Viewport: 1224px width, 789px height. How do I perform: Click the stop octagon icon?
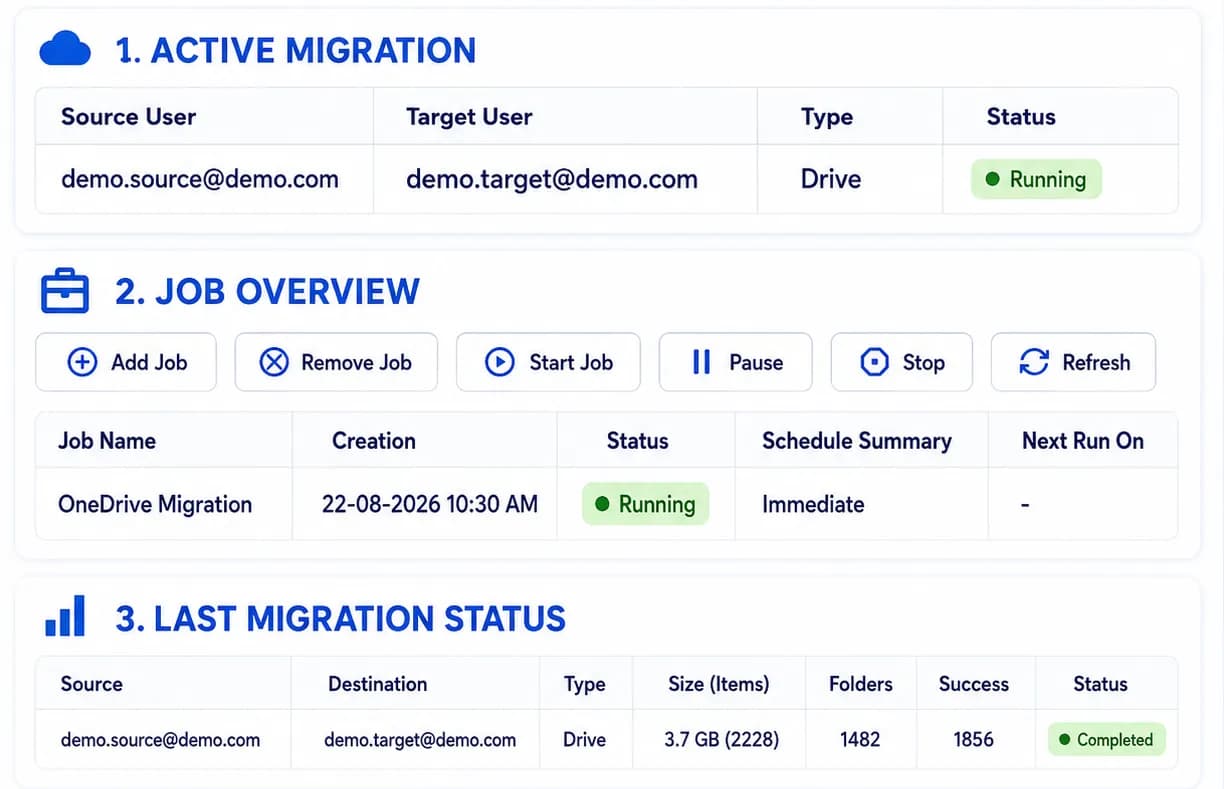click(x=875, y=362)
